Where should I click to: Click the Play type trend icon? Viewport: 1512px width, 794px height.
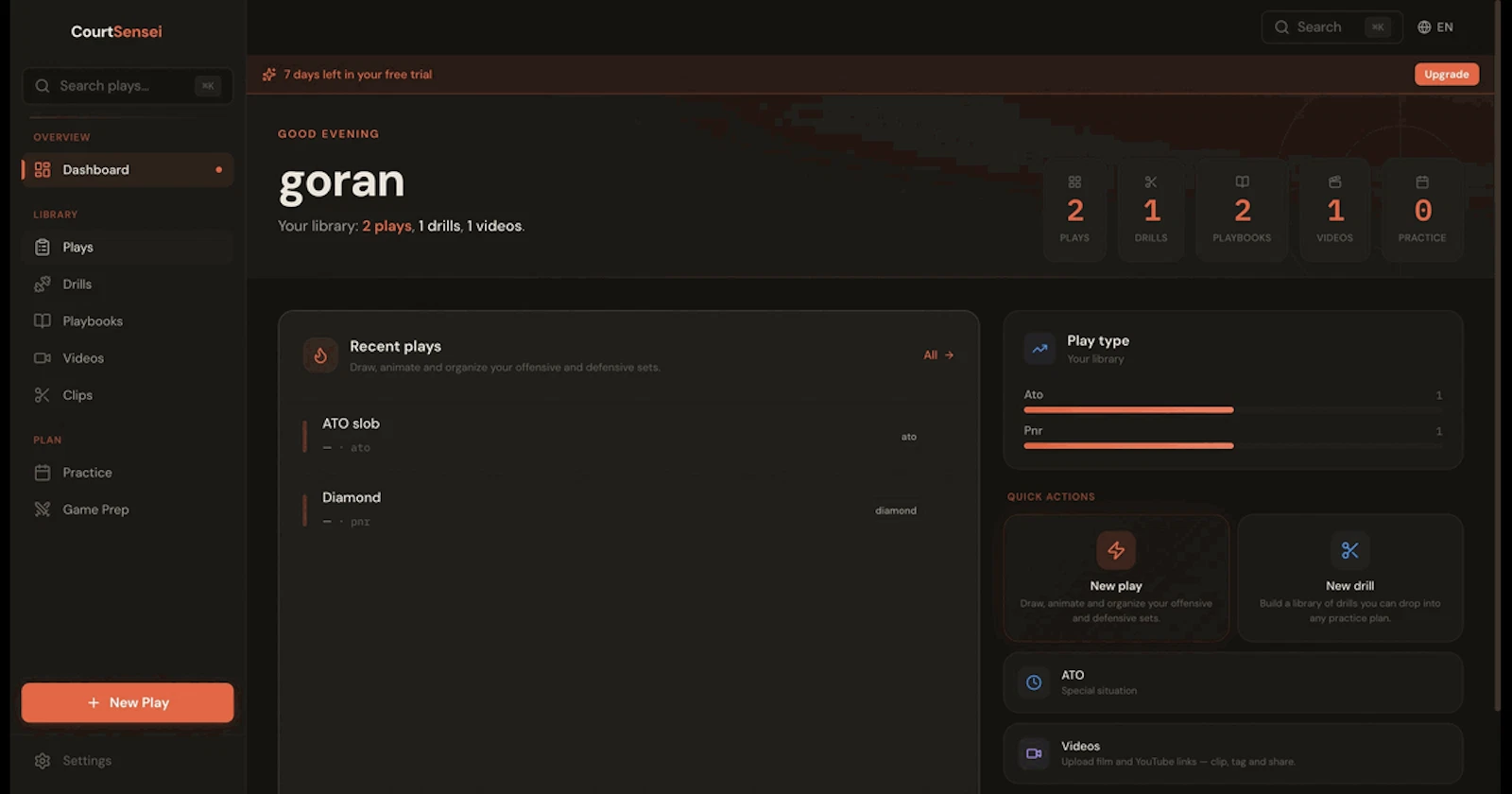(1039, 349)
